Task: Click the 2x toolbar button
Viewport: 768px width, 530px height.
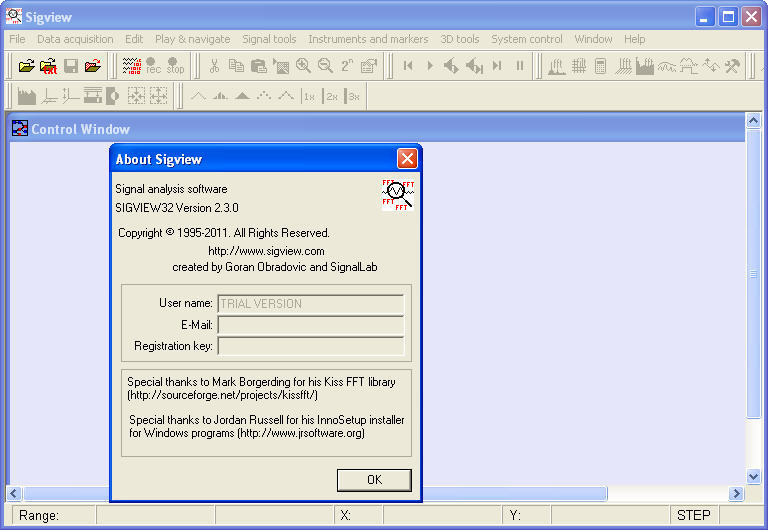Action: coord(331,96)
